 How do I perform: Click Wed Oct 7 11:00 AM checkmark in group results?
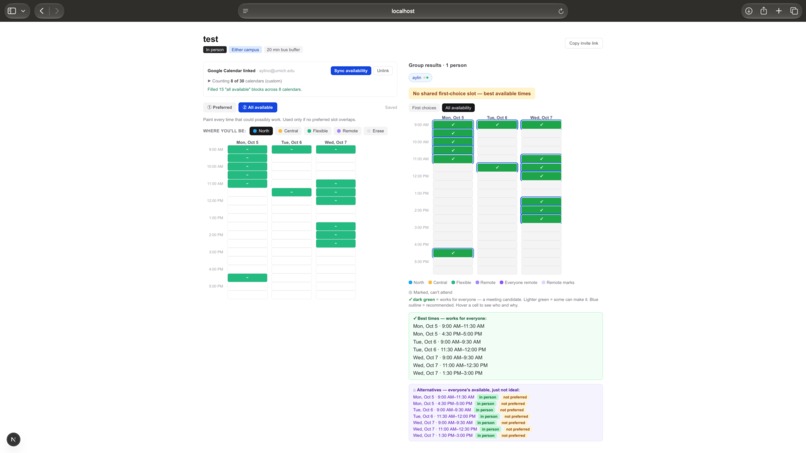click(x=541, y=159)
